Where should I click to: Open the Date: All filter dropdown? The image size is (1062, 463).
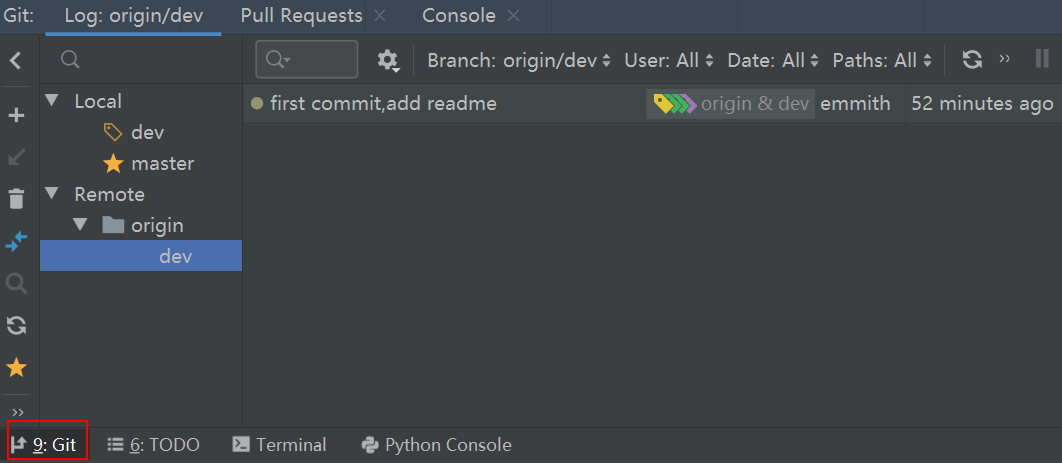pos(773,60)
